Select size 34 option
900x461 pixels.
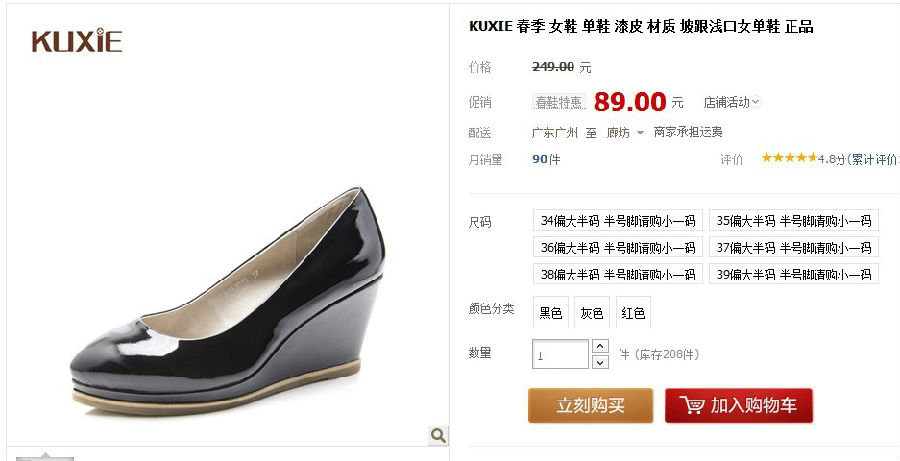pyautogui.click(x=618, y=220)
